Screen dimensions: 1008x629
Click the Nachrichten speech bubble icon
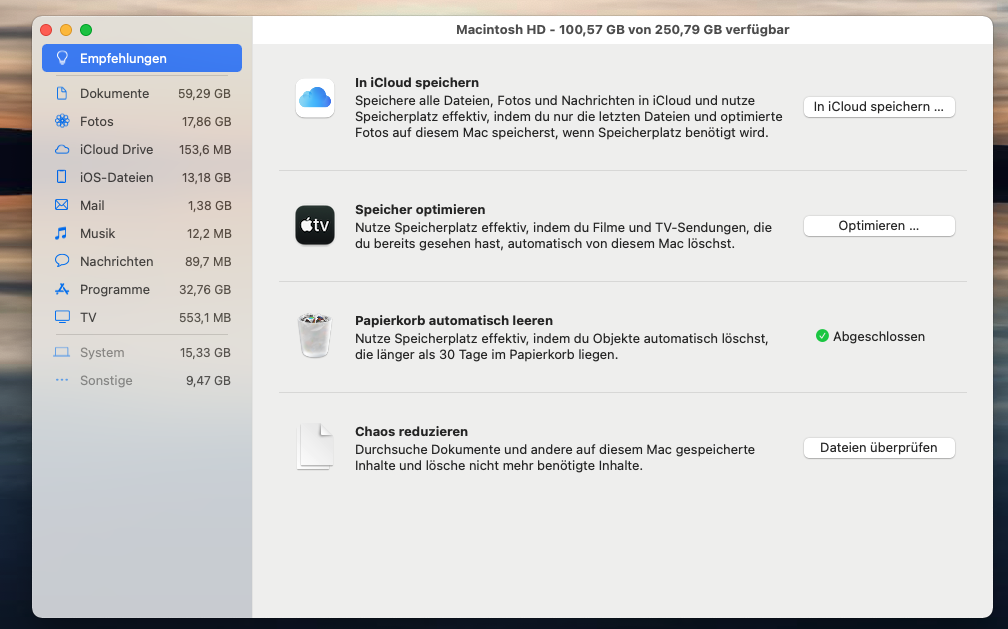(x=62, y=261)
